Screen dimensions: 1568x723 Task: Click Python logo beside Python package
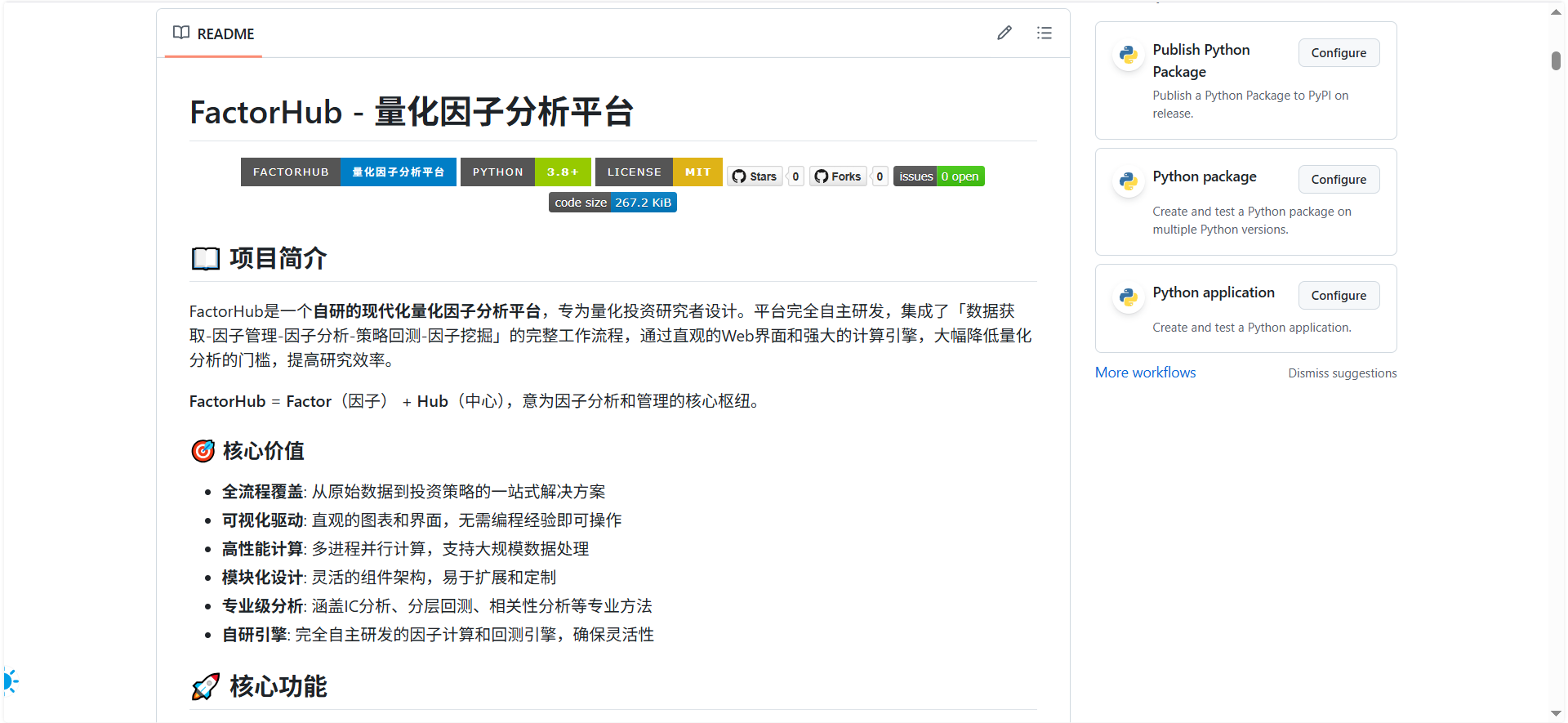[x=1129, y=181]
